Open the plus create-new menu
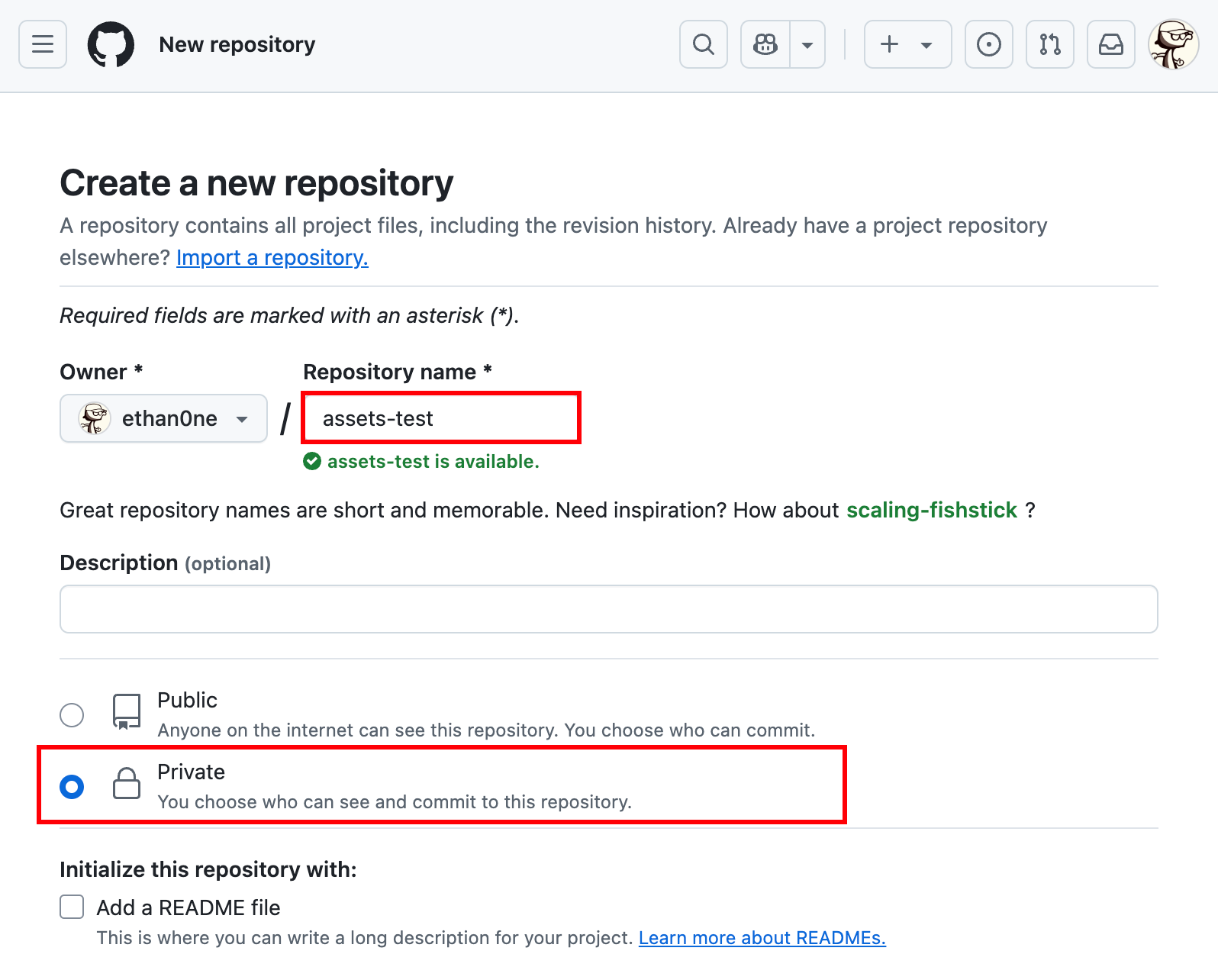The width and height of the screenshot is (1218, 980). (907, 44)
